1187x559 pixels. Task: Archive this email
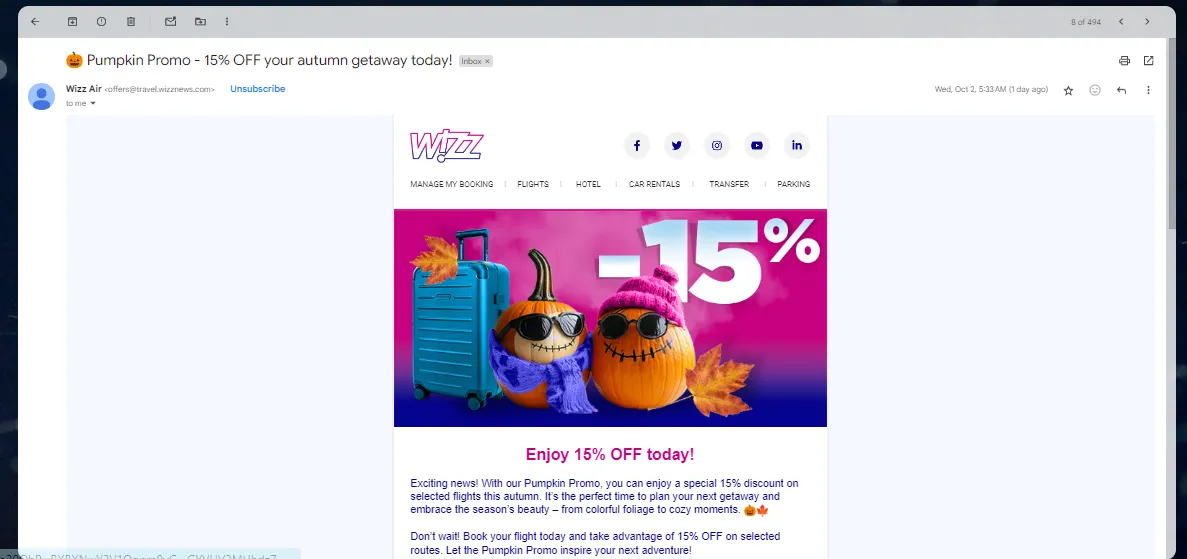tap(73, 22)
